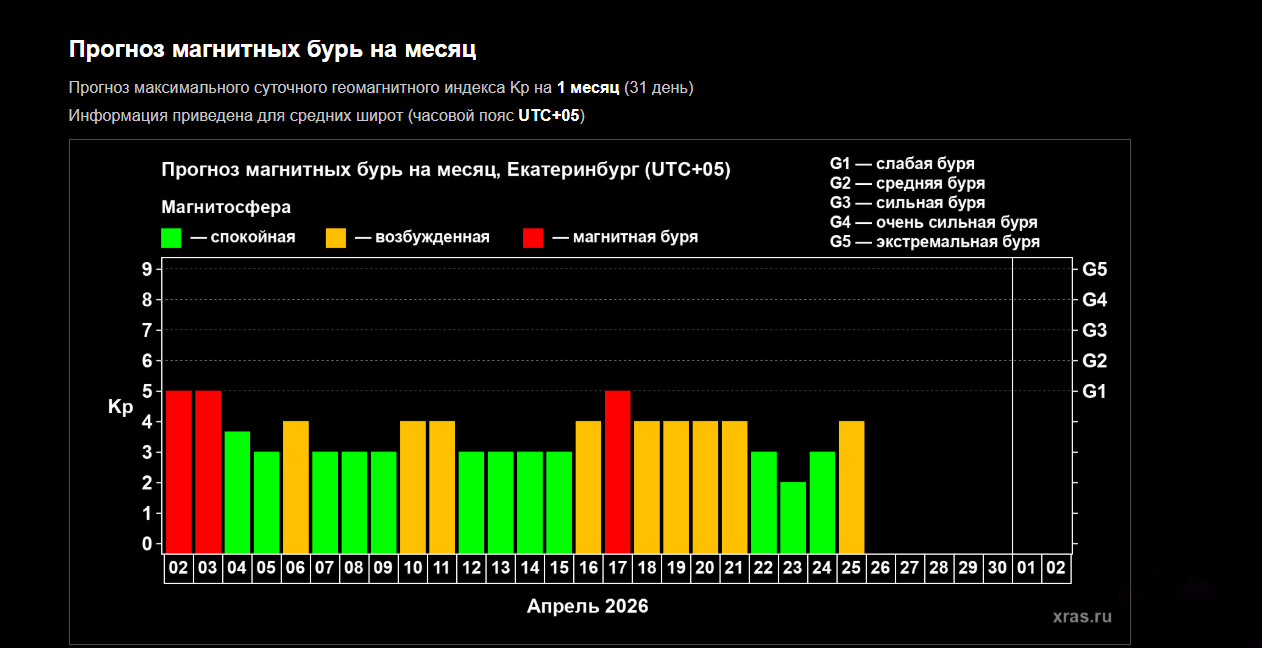1262x648 pixels.
Task: Click the G1 label on the right axis
Action: click(x=1095, y=391)
